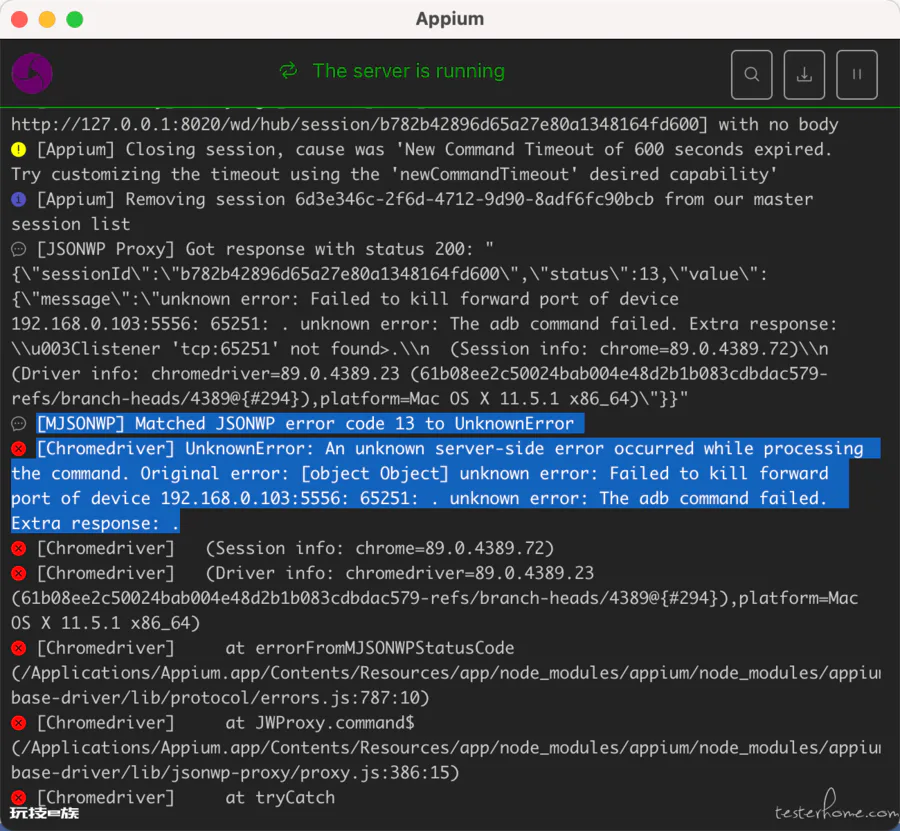Viewport: 900px width, 831px height.
Task: Click the 'http://127.0.0.1:8020/wd/hub/session' URL line
Action: pos(425,125)
